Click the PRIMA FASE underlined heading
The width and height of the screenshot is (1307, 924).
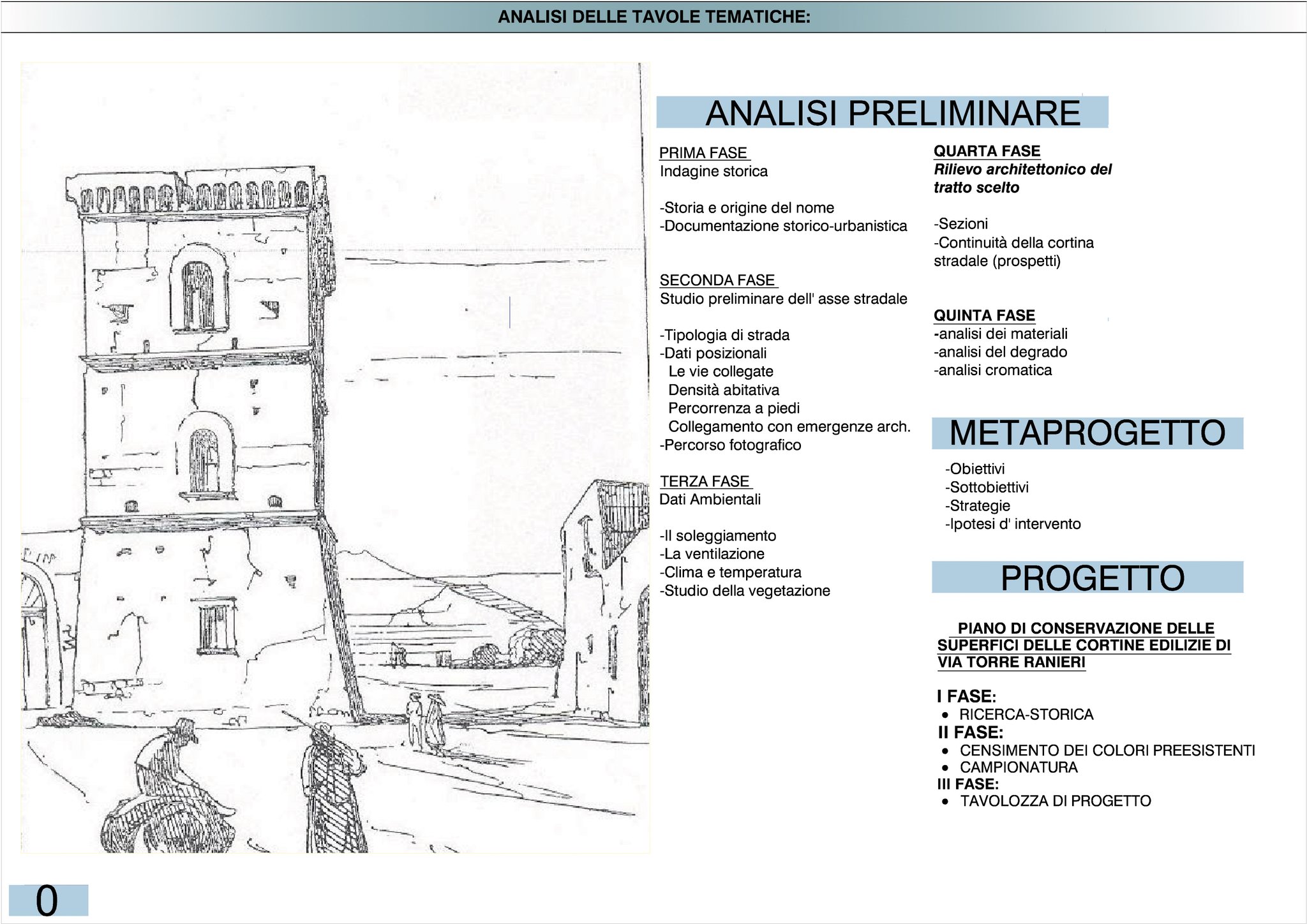(x=703, y=153)
